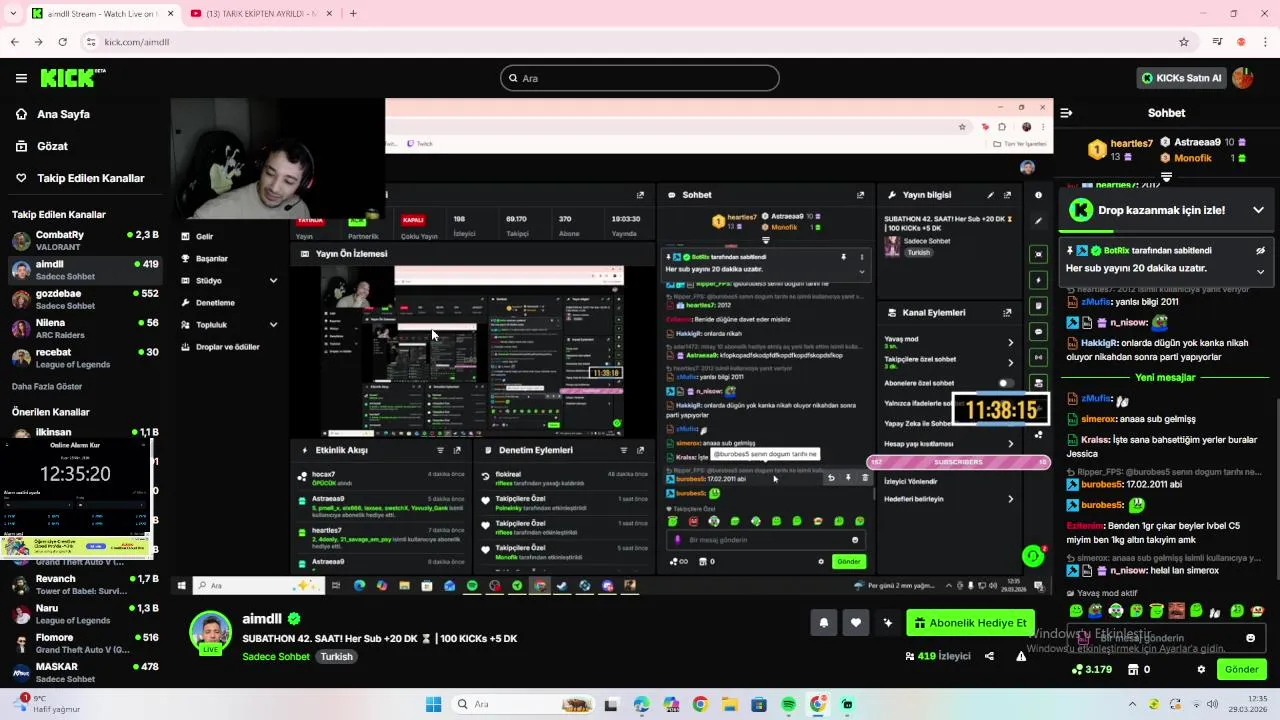The height and width of the screenshot is (720, 1280).
Task: Click the taskbar Ara search box
Action: tap(525, 704)
